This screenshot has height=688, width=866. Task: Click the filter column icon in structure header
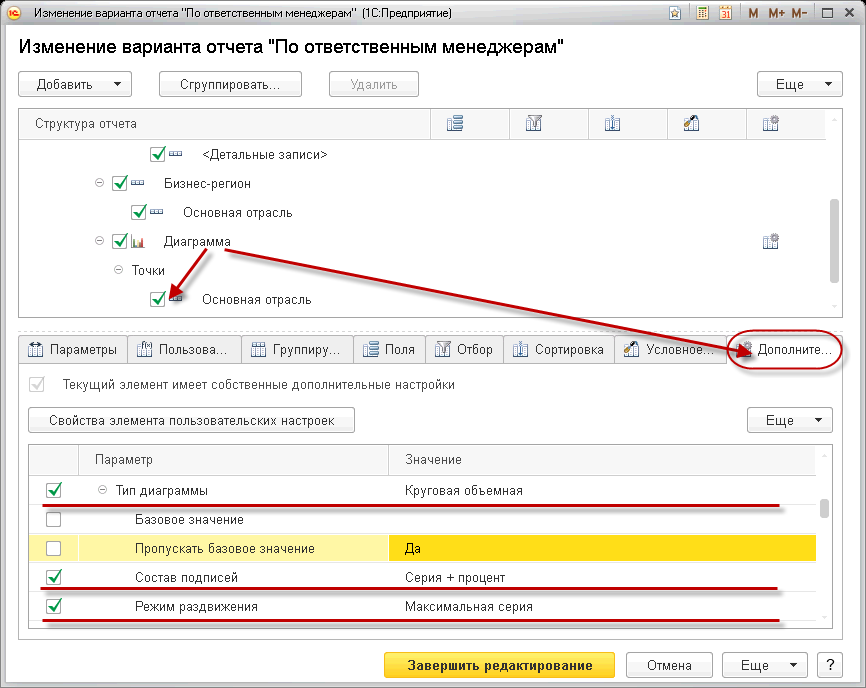click(x=534, y=124)
